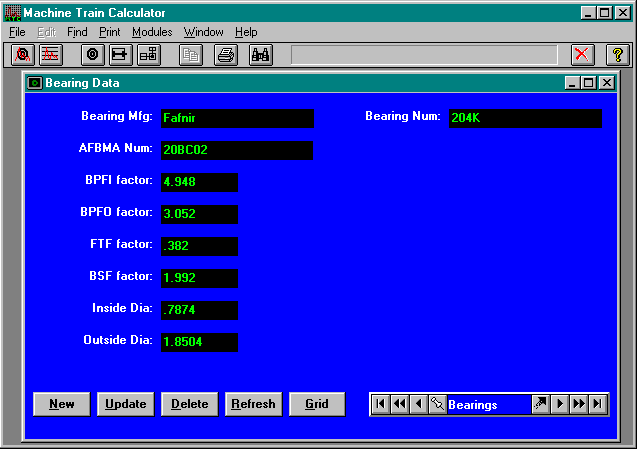Select the bearing circle toolbar icon

point(93,54)
